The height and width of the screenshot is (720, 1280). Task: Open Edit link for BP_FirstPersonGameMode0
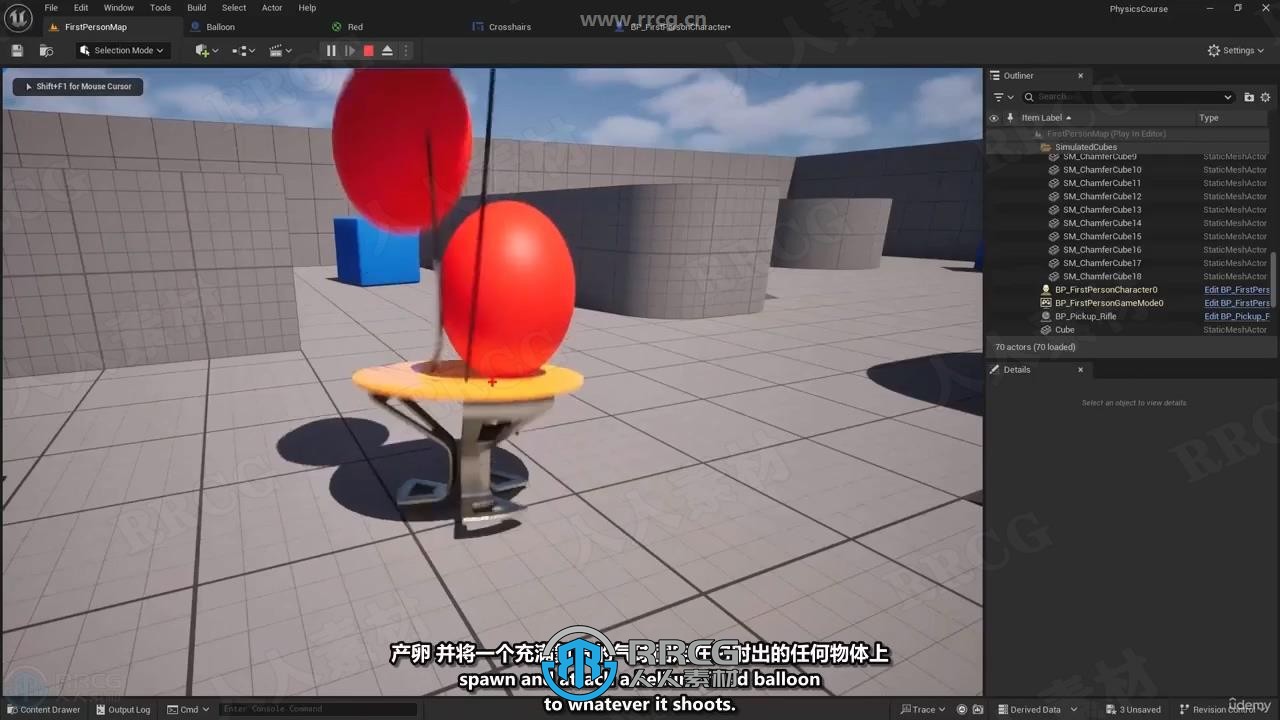click(1237, 303)
